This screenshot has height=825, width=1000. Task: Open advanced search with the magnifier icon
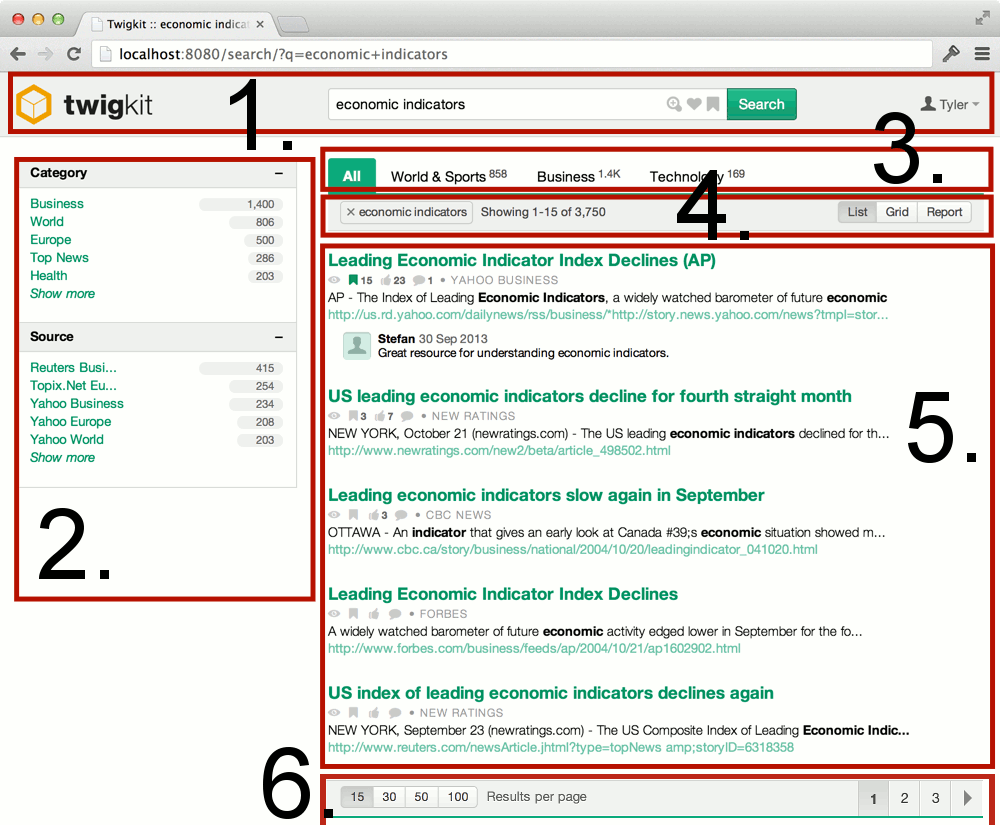pyautogui.click(x=674, y=103)
